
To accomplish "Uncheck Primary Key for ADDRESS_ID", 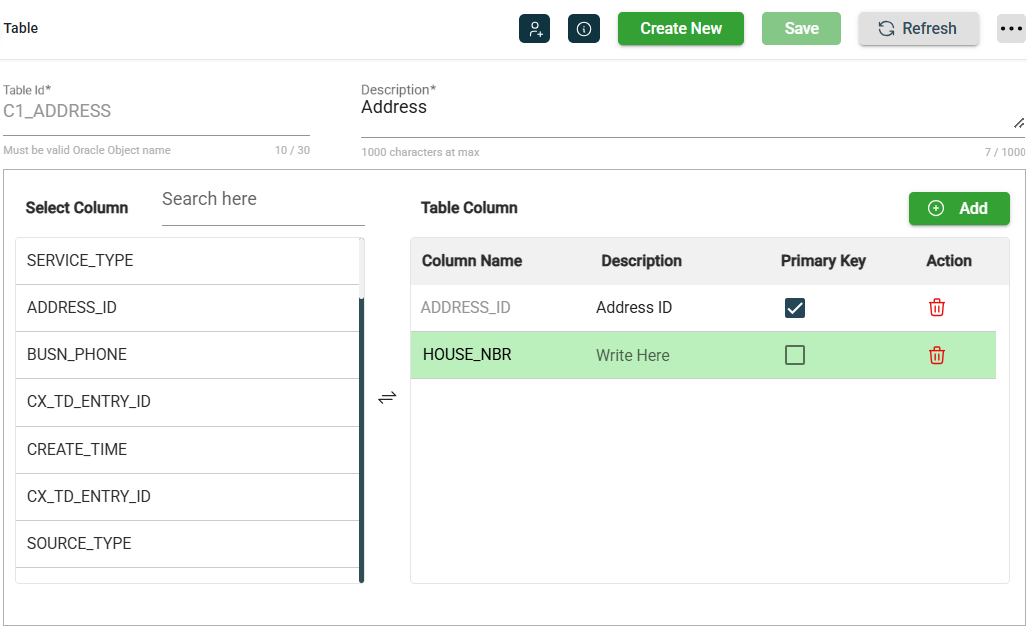I will tap(795, 308).
